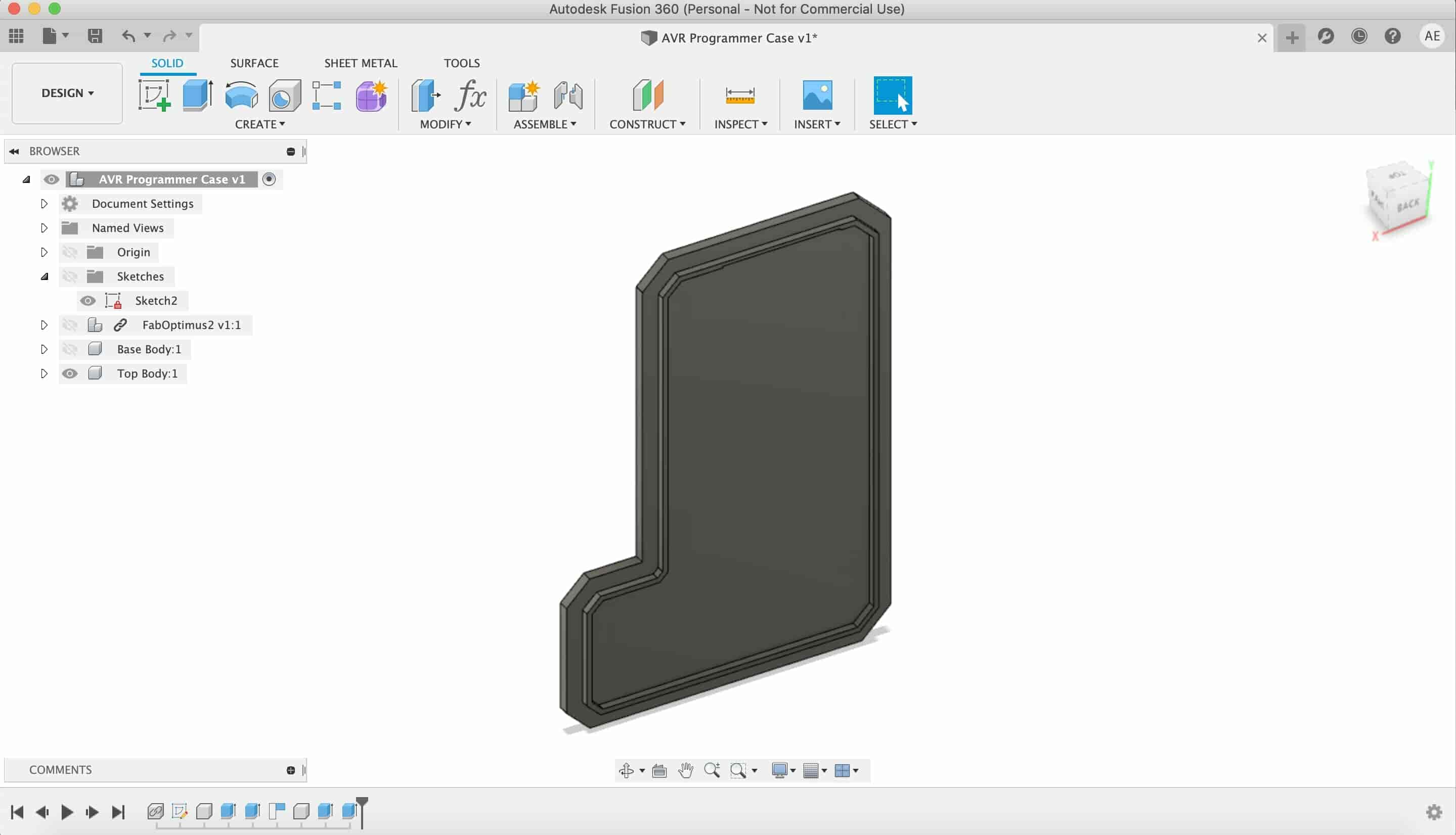Click the Look At tool
Image resolution: width=1456 pixels, height=835 pixels.
click(x=659, y=770)
